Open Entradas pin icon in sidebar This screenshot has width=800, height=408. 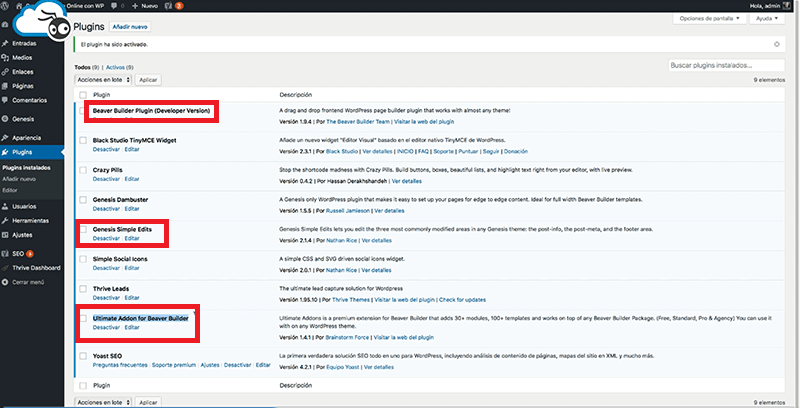coord(5,43)
